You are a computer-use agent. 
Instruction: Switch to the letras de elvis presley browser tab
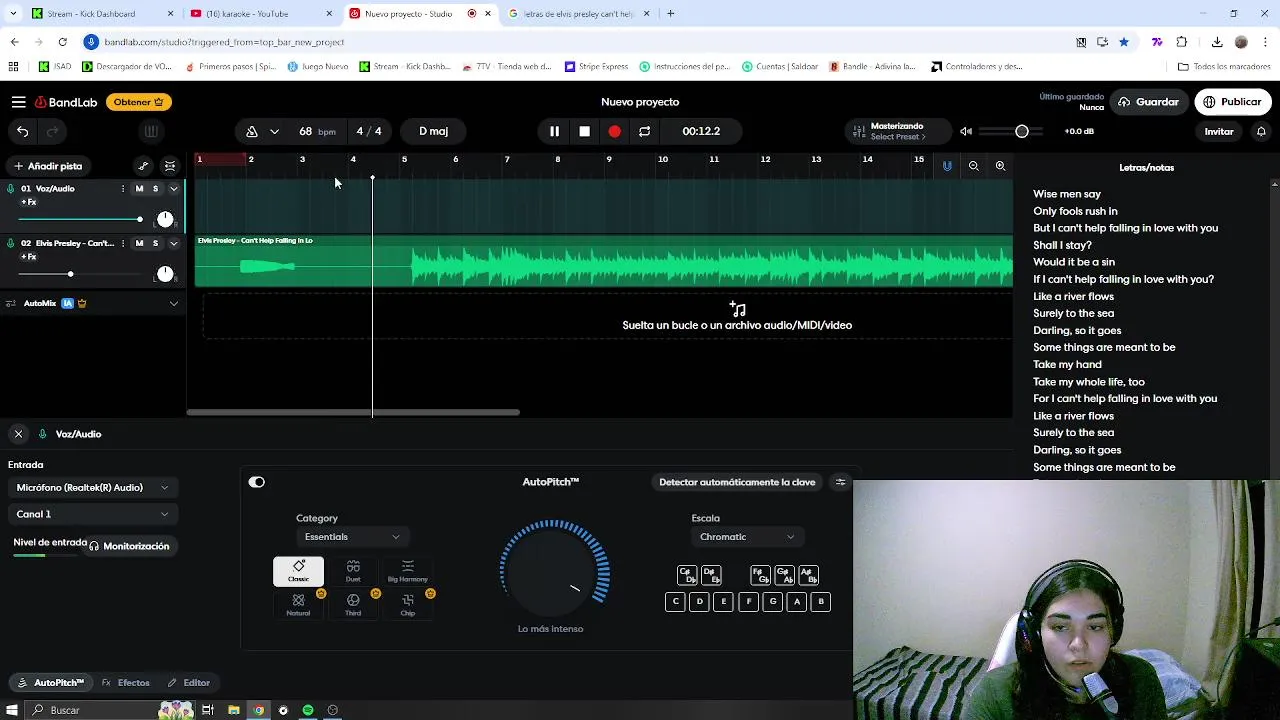[580, 14]
